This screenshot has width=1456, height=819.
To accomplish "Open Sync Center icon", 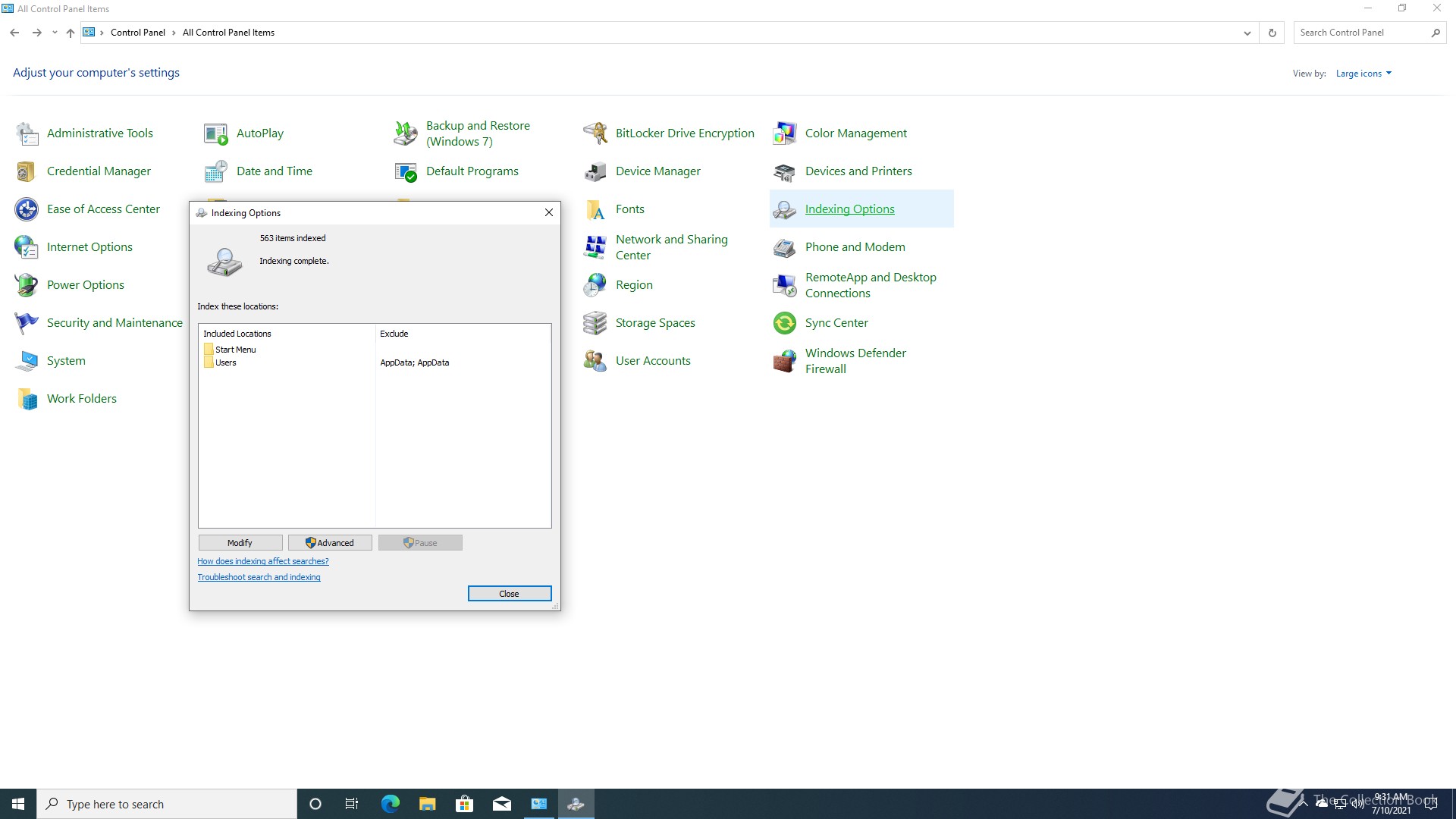I will tap(785, 323).
